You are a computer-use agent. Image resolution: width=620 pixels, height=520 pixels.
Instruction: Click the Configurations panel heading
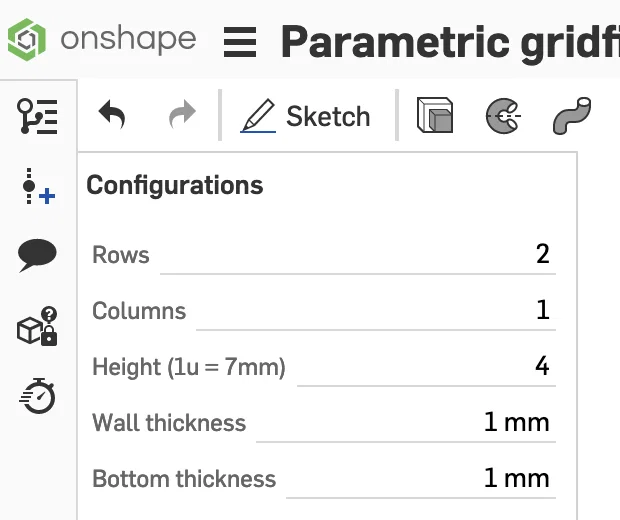click(175, 185)
